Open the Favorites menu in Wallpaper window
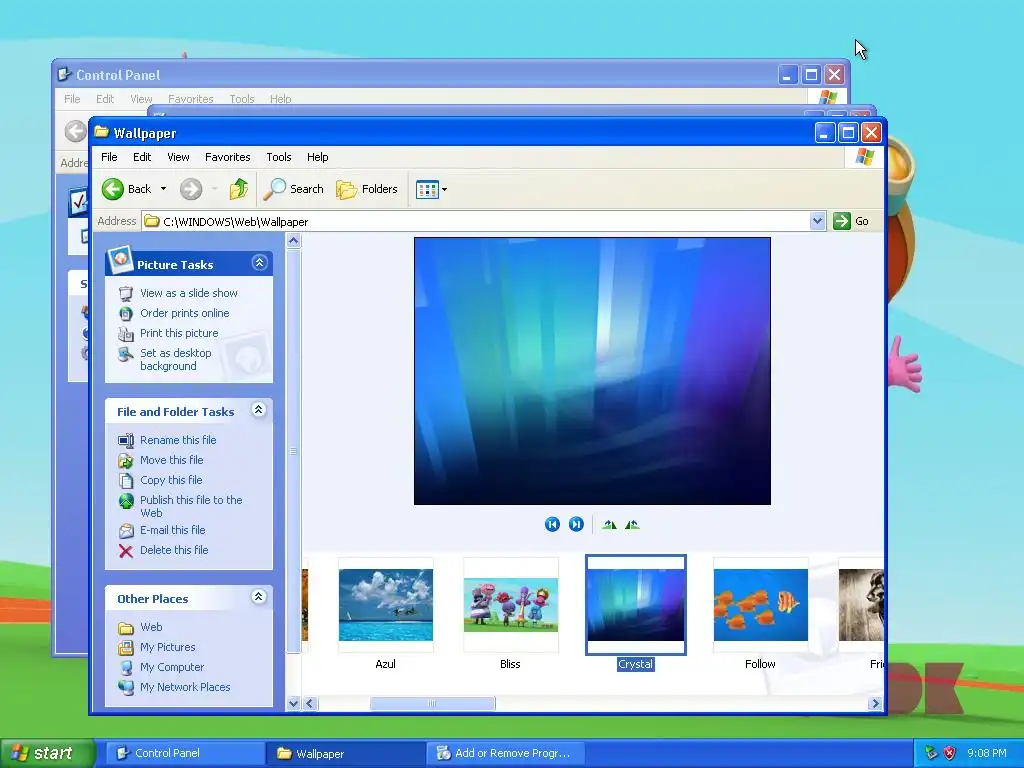The width and height of the screenshot is (1024, 768). click(227, 157)
